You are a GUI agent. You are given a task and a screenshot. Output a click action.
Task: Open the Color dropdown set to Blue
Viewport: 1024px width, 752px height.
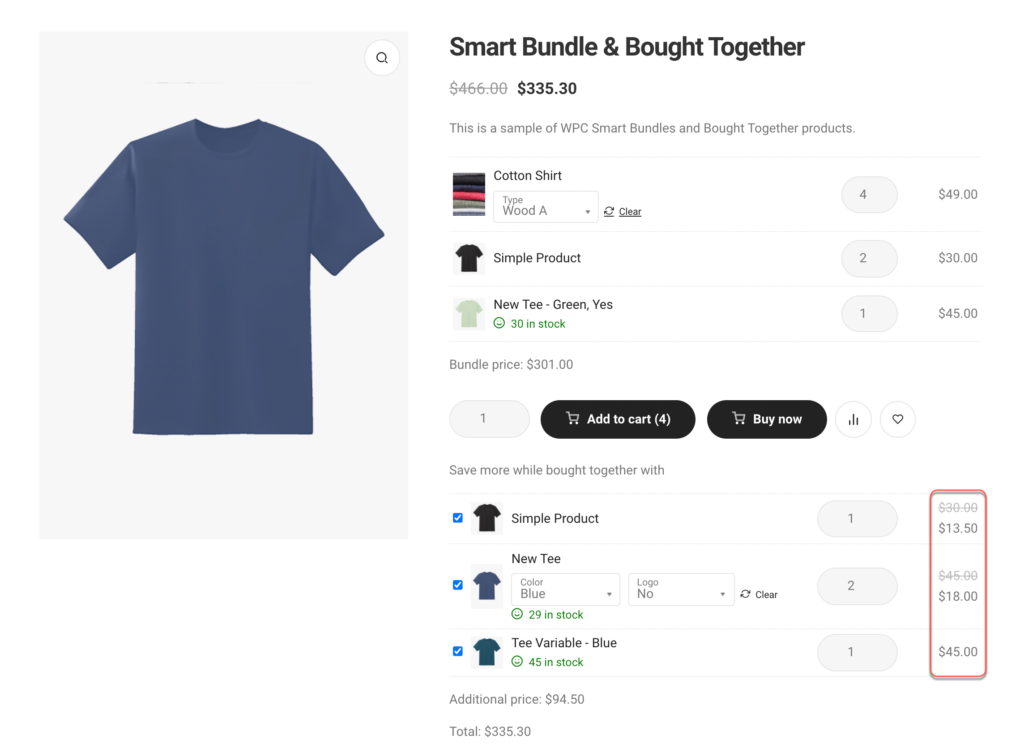click(565, 590)
